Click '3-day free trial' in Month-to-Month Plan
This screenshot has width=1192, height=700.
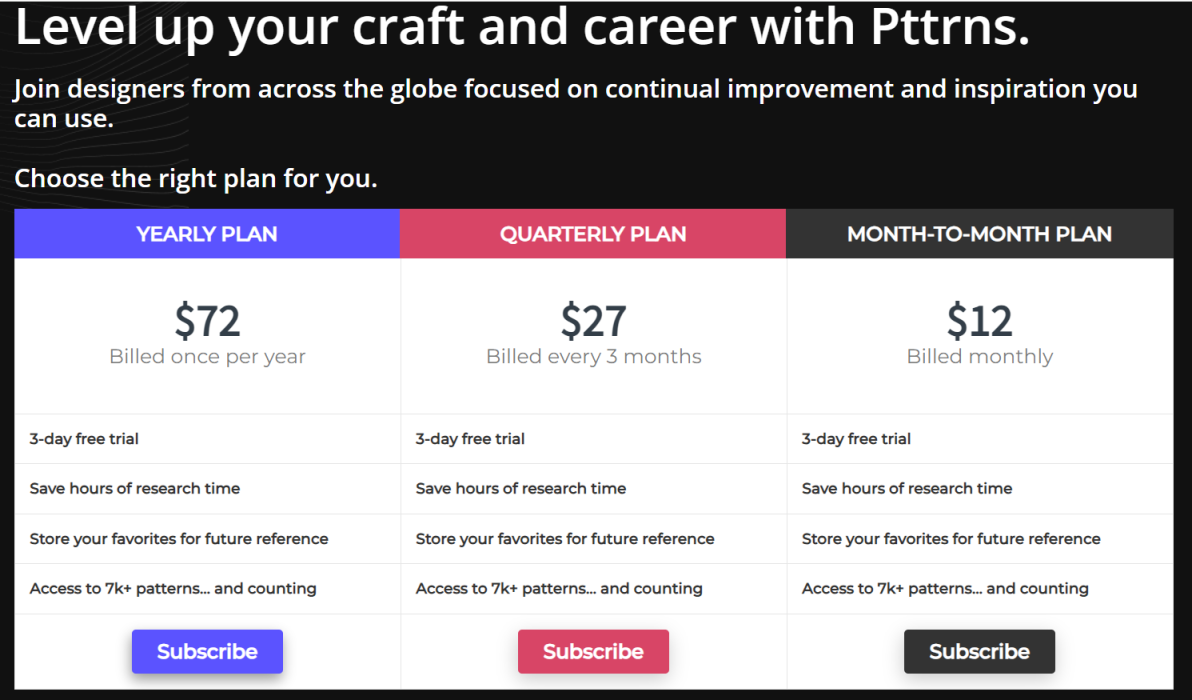(x=856, y=439)
